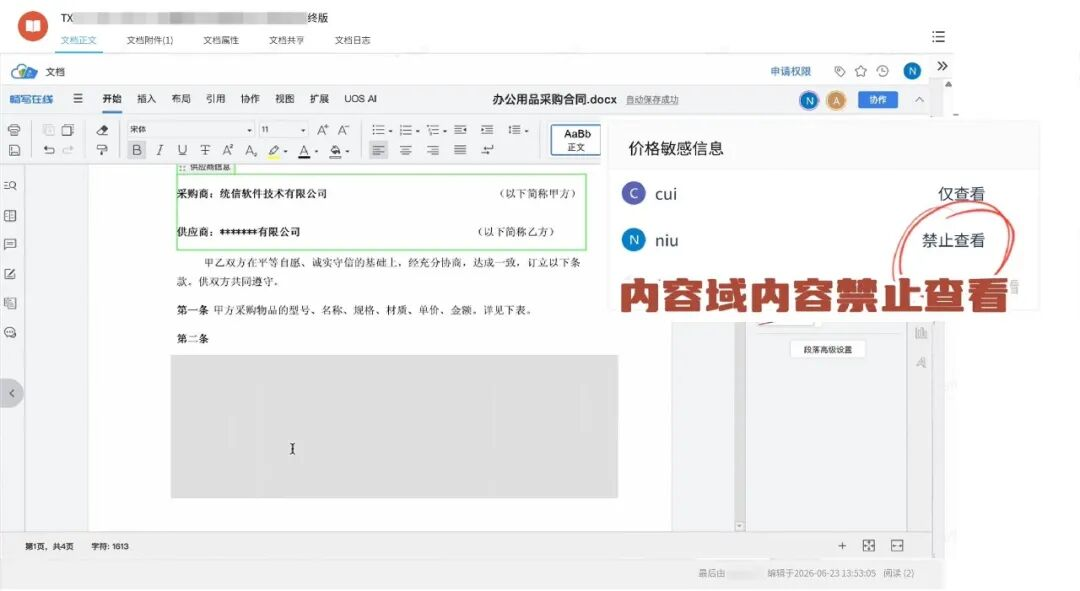Justify text alignment
1080x591 pixels.
[x=460, y=150]
